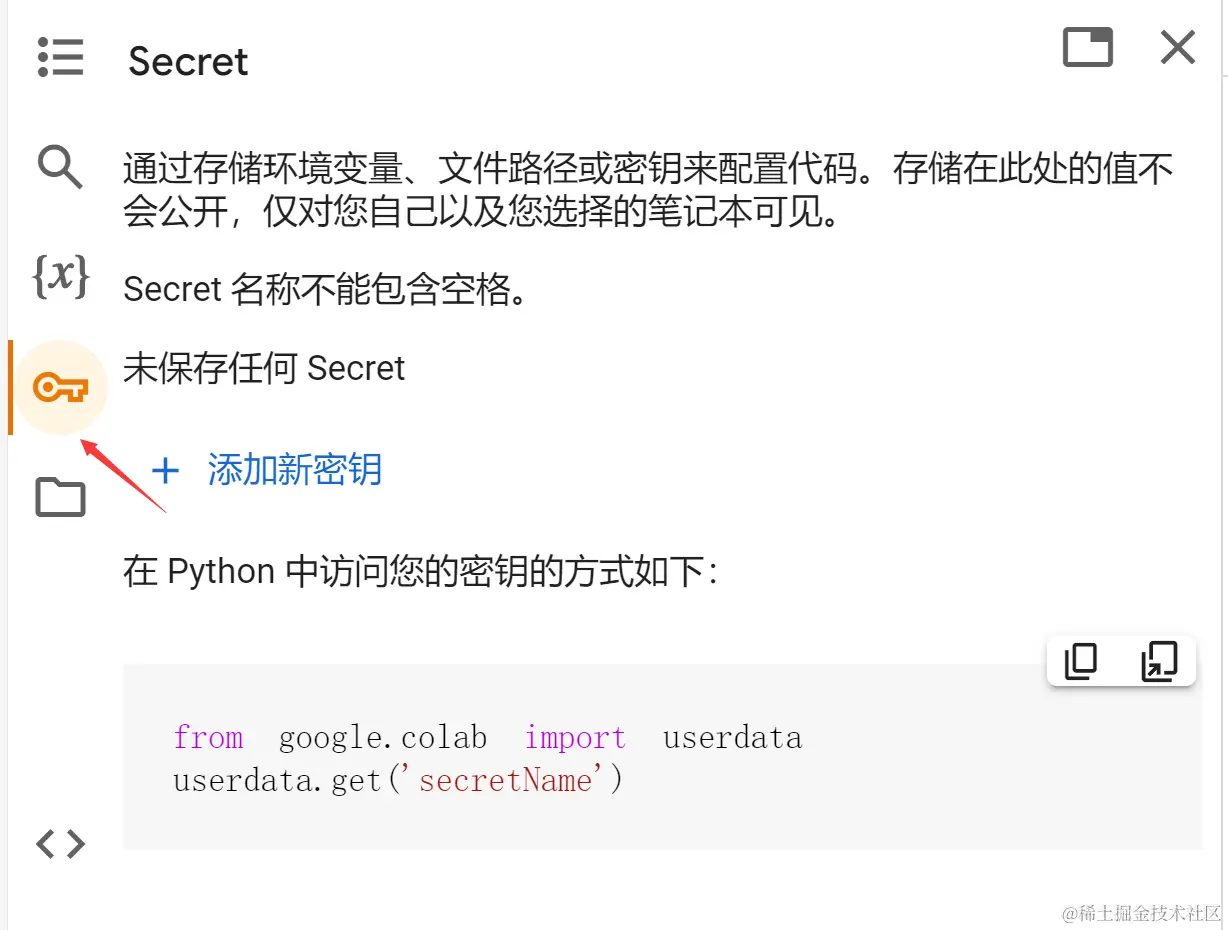Pop out the Secret panel
Viewport: 1228px width, 930px height.
pyautogui.click(x=1087, y=47)
